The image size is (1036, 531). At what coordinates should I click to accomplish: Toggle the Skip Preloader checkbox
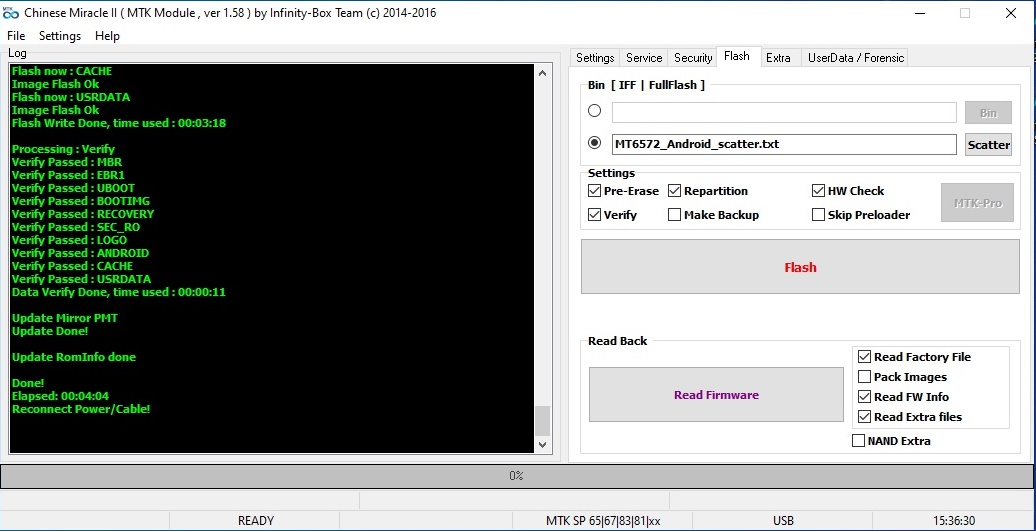click(x=818, y=215)
